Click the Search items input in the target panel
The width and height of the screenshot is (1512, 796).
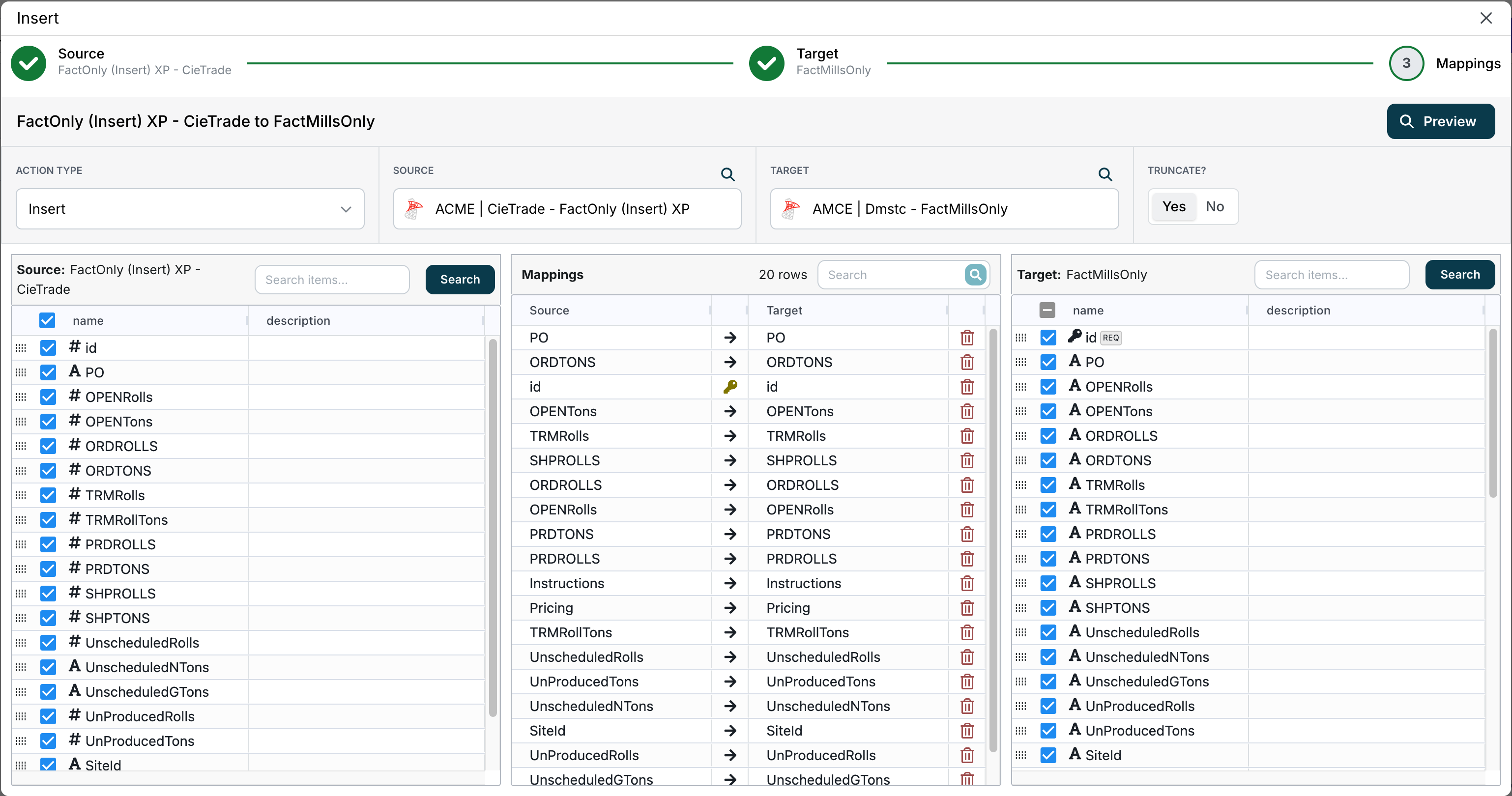click(1332, 275)
